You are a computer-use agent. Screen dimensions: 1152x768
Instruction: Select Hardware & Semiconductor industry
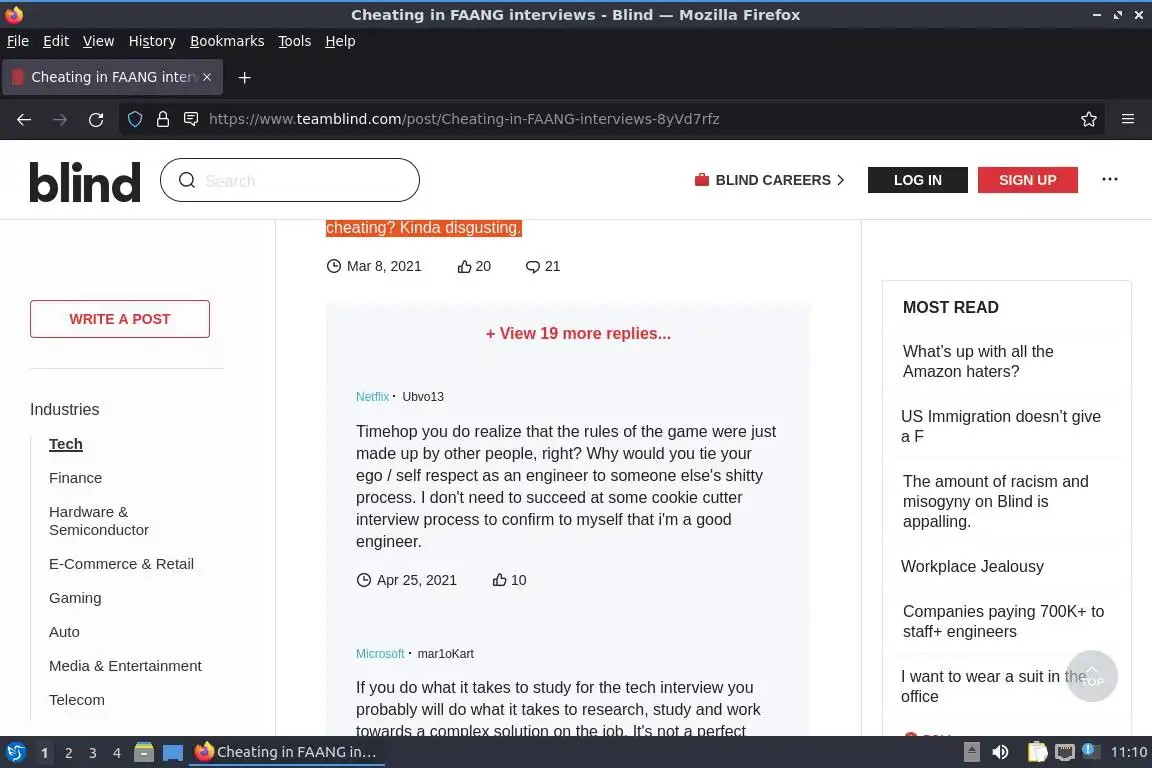click(x=98, y=521)
